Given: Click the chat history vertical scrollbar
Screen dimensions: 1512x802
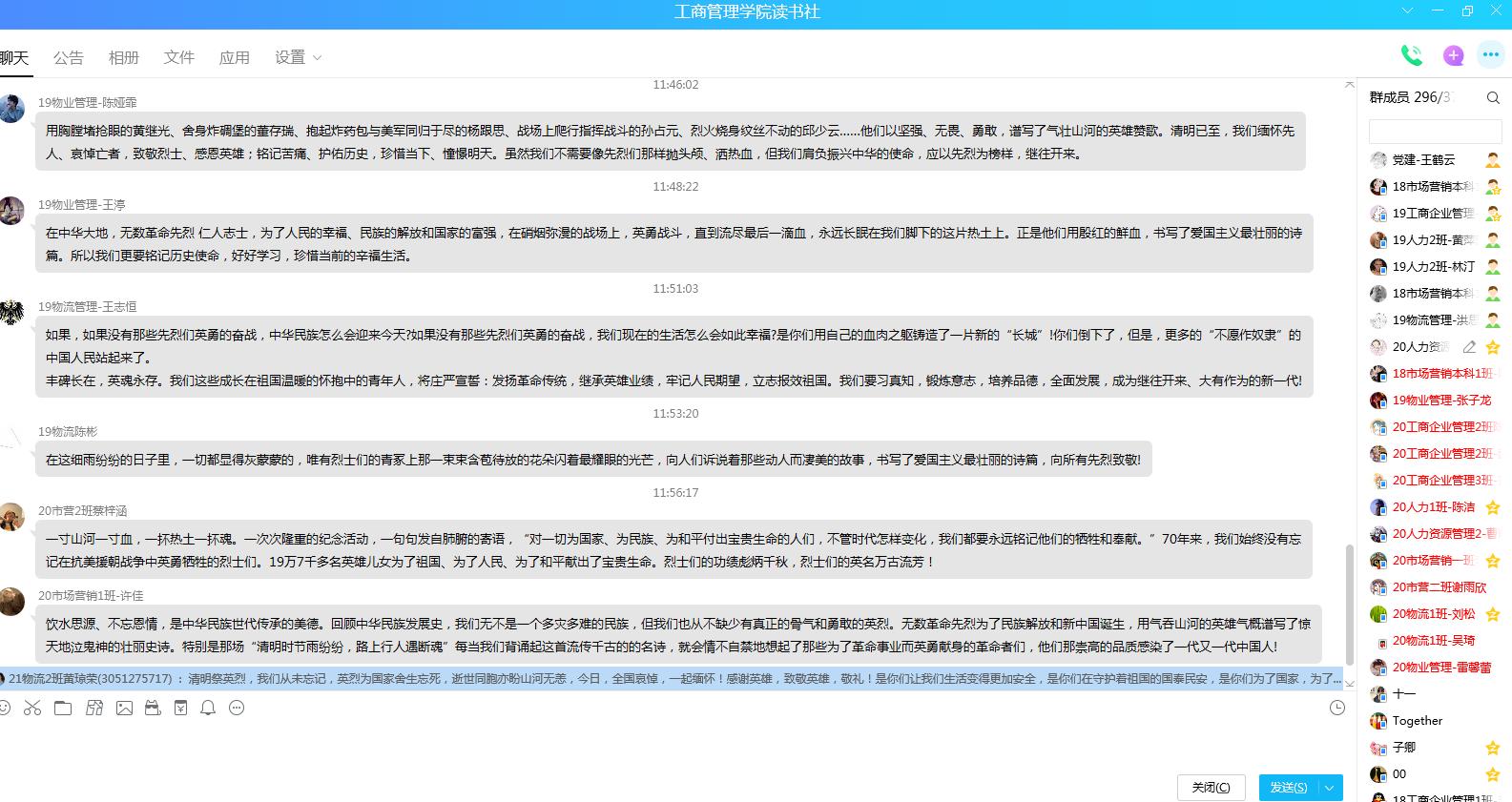Looking at the screenshot, I should 1349,603.
